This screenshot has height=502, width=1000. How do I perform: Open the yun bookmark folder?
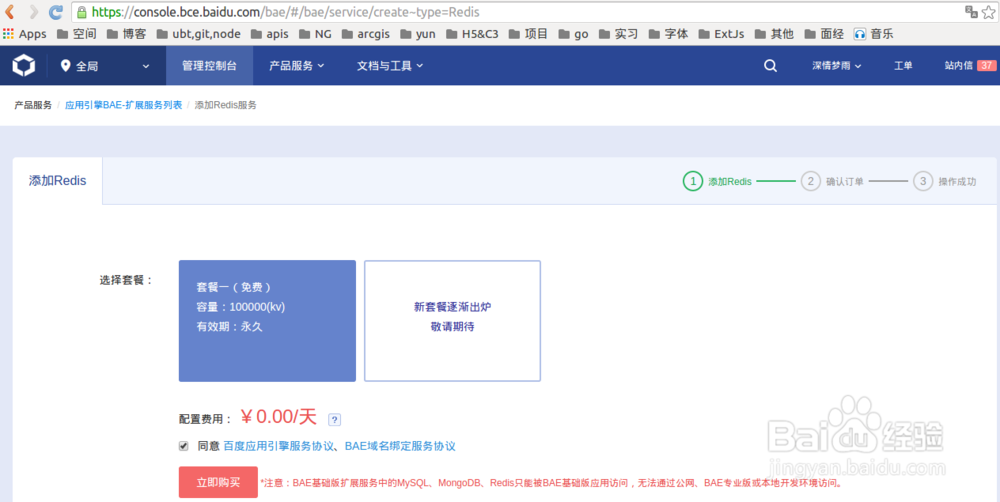[418, 34]
